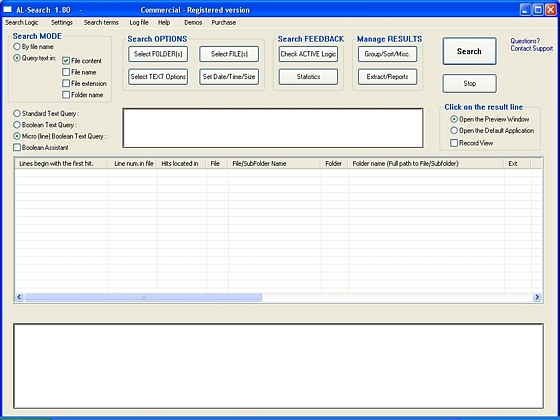Click the Select FILE(s) button
Image resolution: width=560 pixels, height=420 pixels.
point(229,54)
